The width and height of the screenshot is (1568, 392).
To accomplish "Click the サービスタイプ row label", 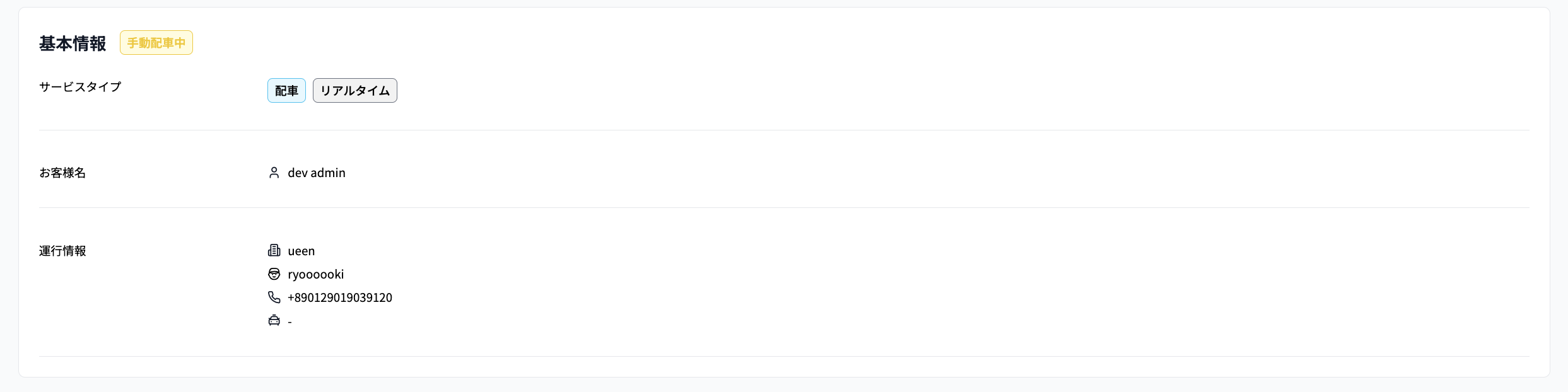I will pos(80,87).
